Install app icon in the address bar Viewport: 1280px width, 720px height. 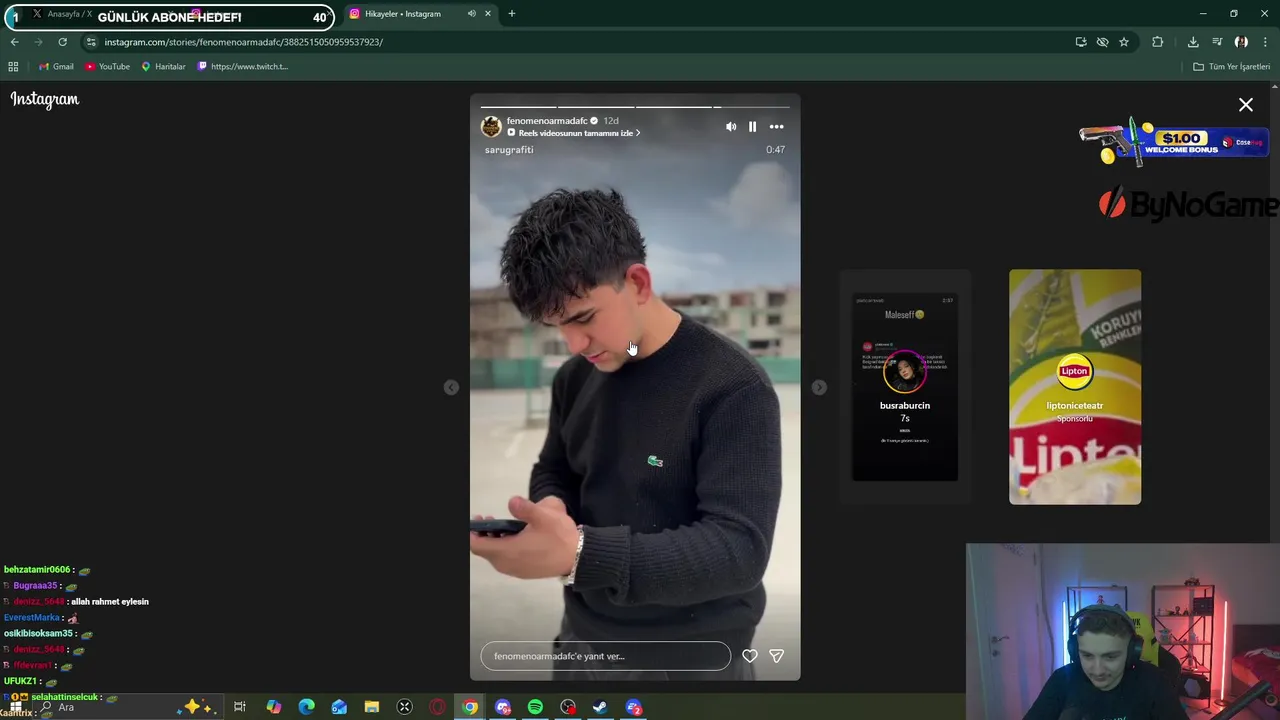[1081, 42]
